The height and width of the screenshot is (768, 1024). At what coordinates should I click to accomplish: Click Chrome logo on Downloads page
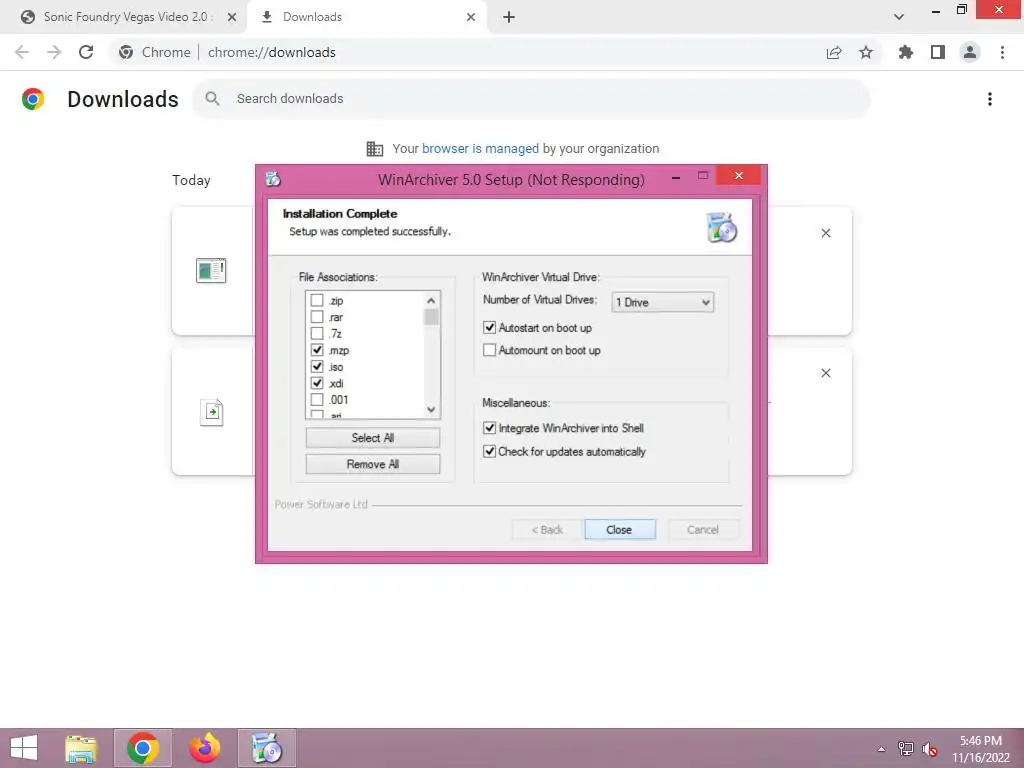pyautogui.click(x=33, y=99)
